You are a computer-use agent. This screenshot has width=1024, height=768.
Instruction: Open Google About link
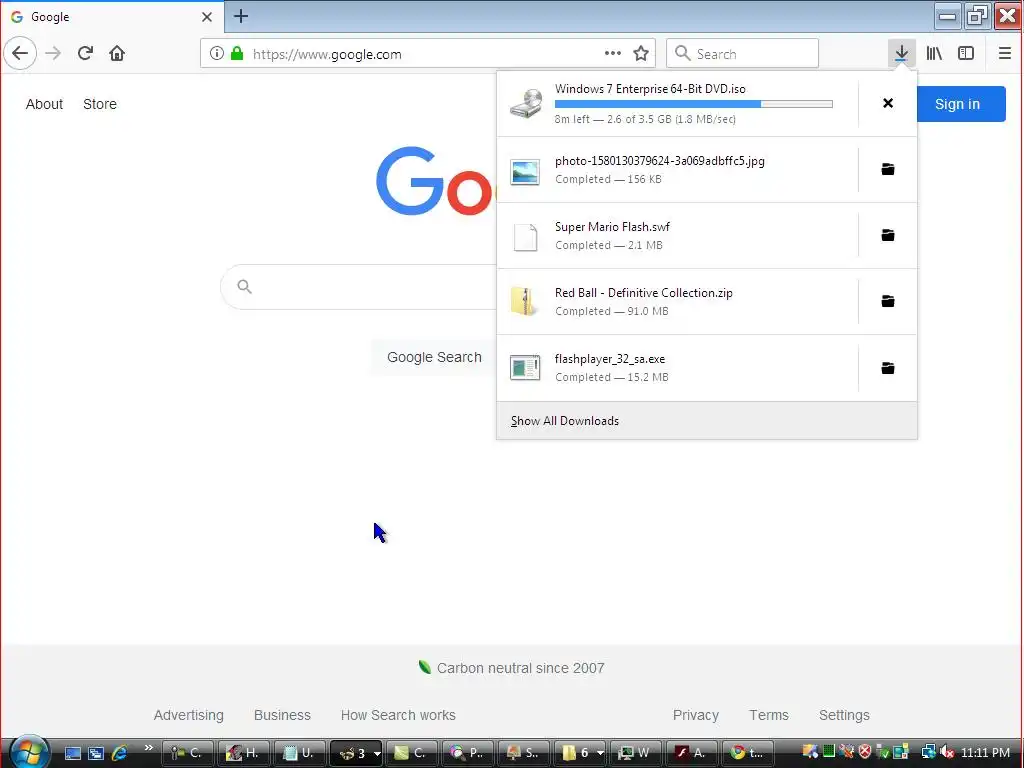pyautogui.click(x=44, y=104)
